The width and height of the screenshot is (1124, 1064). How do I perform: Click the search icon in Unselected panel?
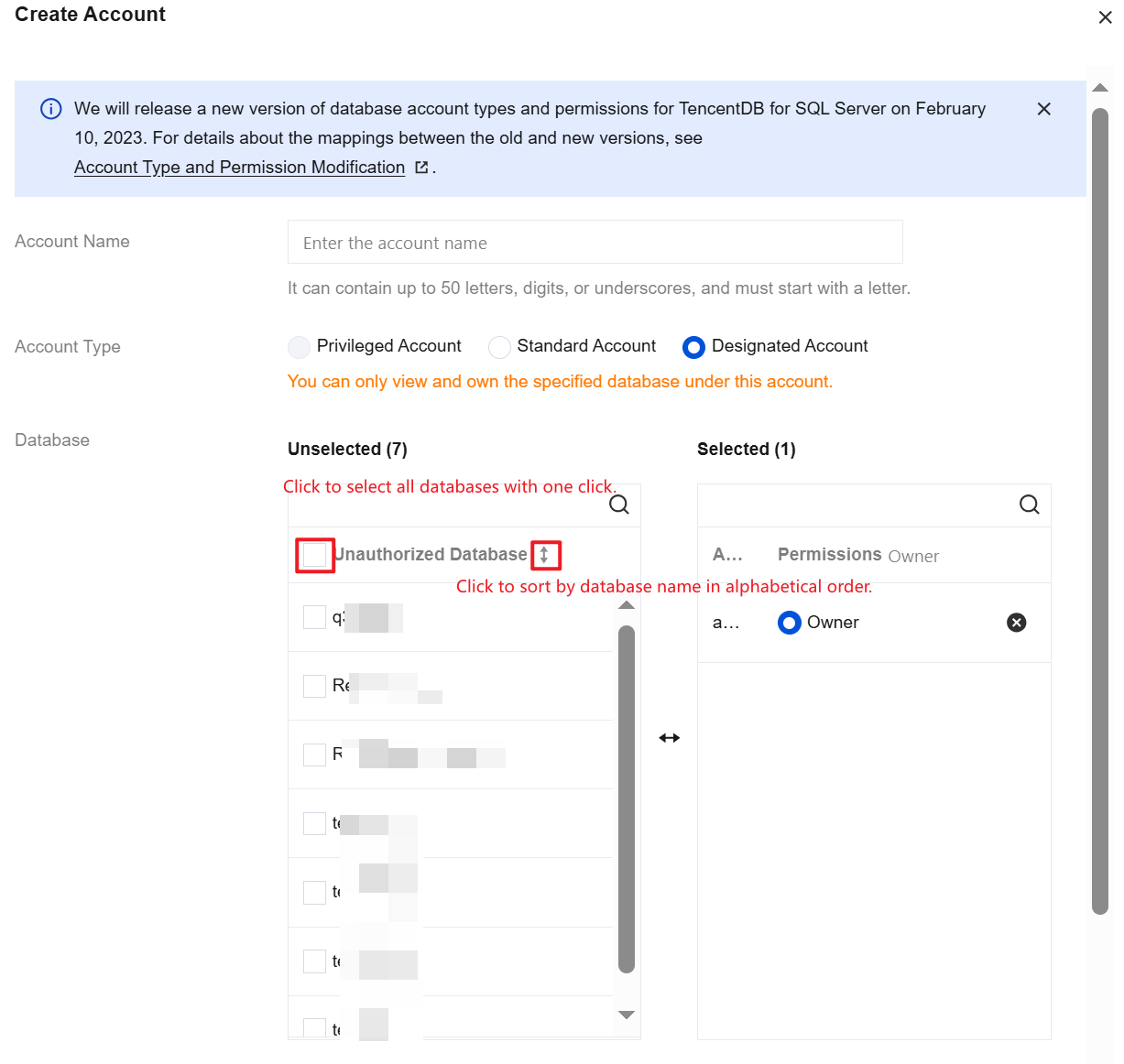click(619, 505)
